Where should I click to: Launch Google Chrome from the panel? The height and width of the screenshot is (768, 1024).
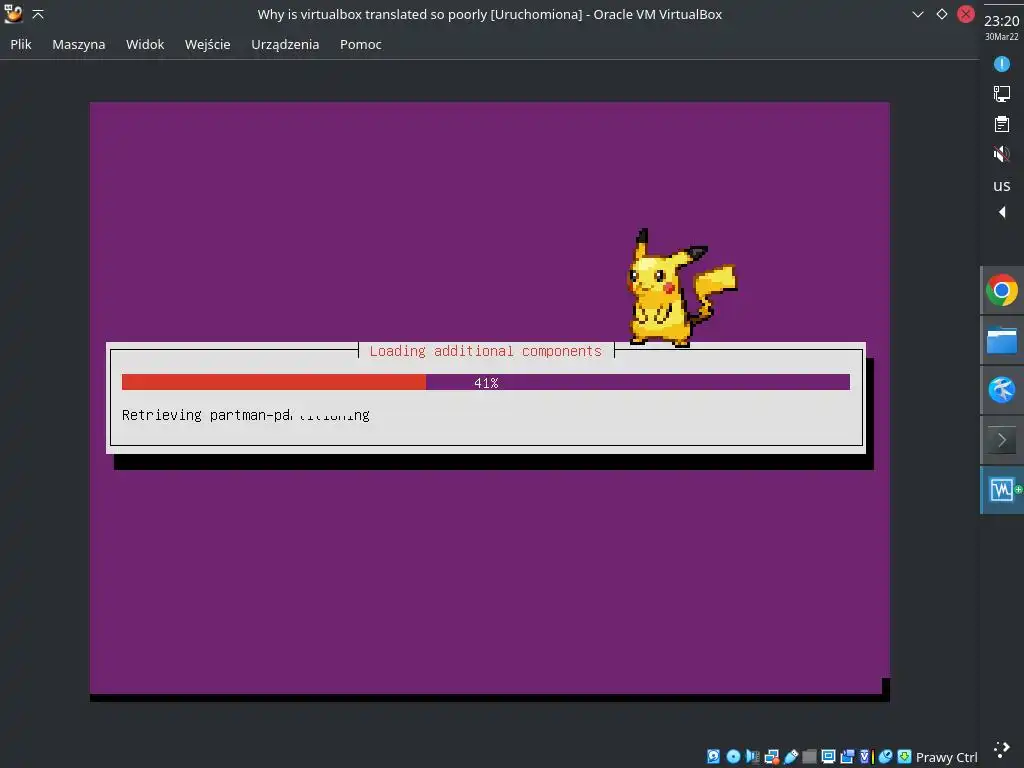(x=1002, y=291)
